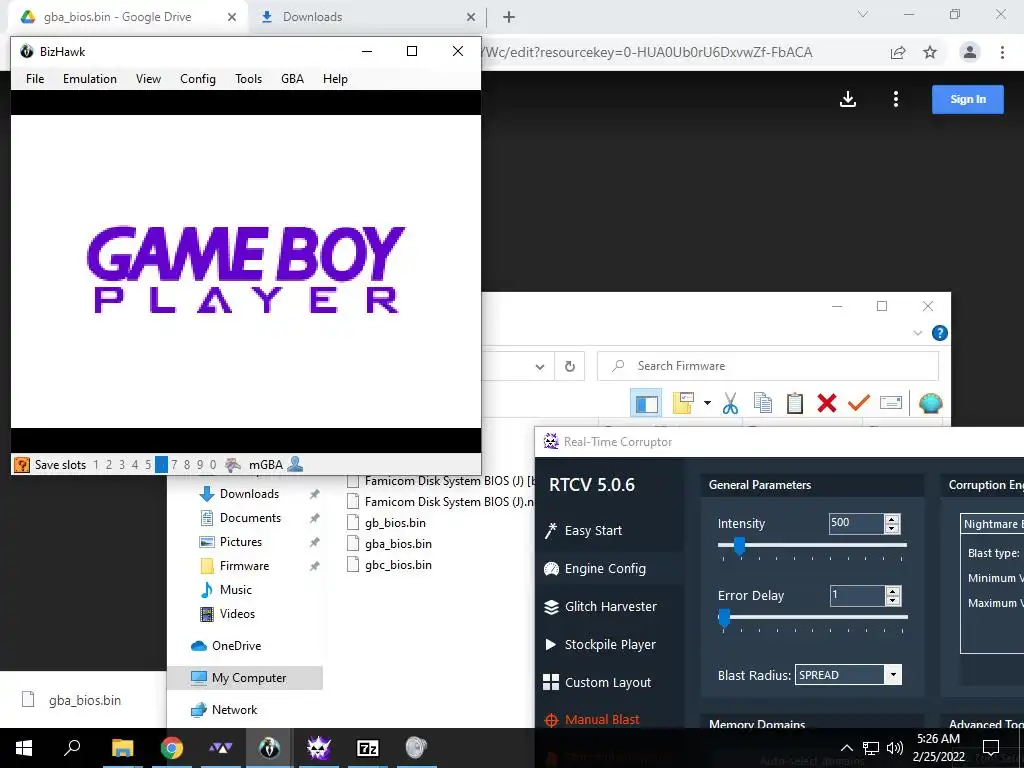Select save slot 1 in BizHawk
Viewport: 1024px width, 768px height.
[96, 465]
